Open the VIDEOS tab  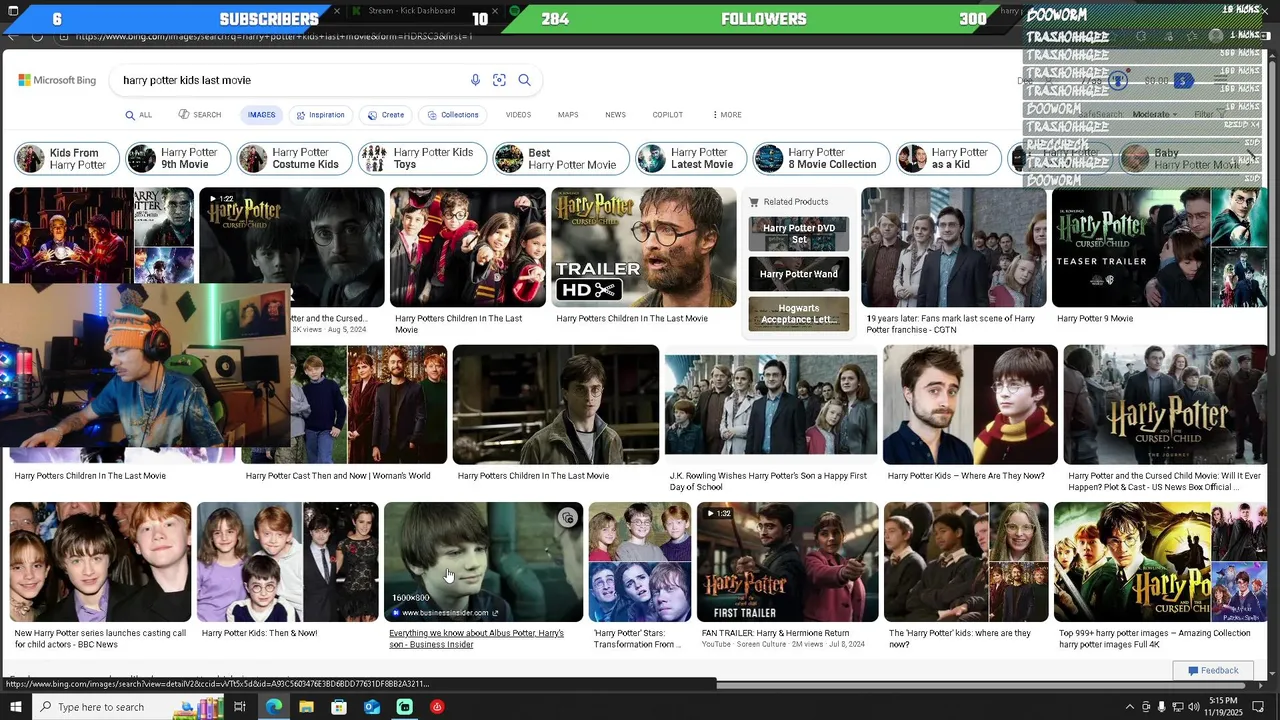point(518,115)
